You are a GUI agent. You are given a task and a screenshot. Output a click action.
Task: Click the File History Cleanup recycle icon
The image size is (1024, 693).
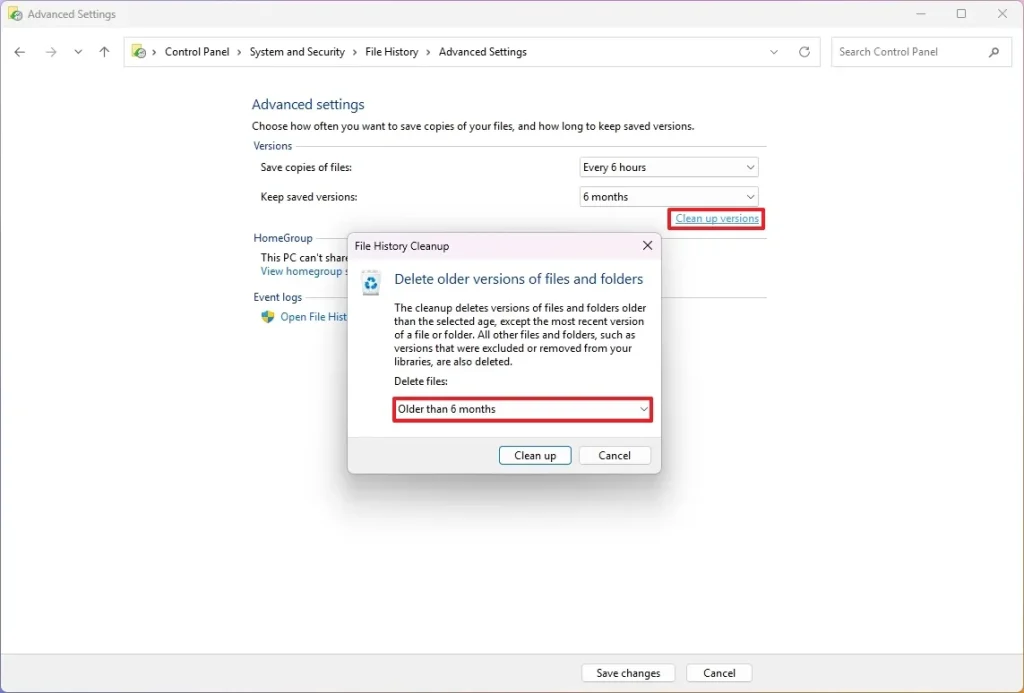click(x=371, y=283)
